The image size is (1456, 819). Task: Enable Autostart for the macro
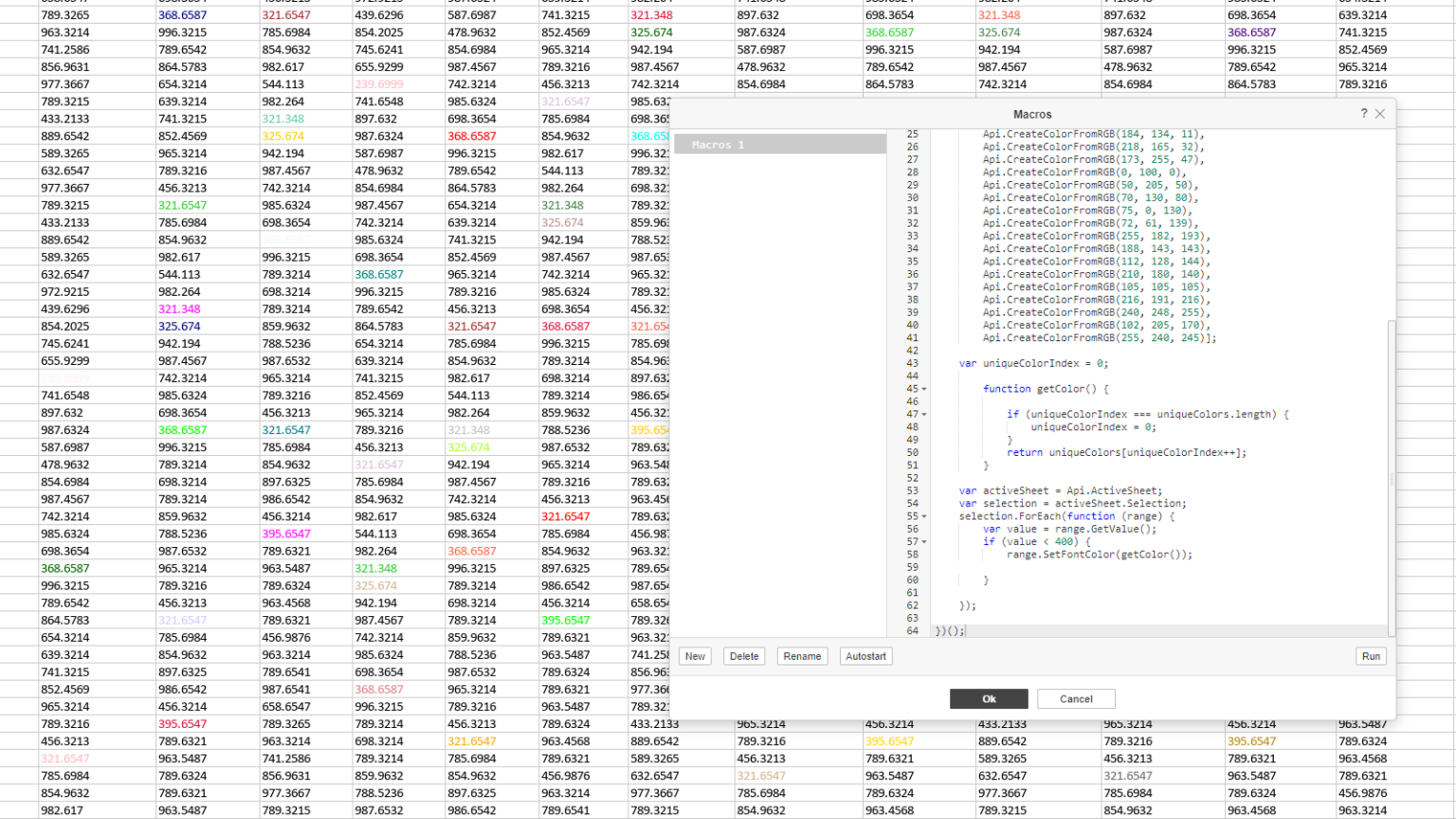pos(864,656)
